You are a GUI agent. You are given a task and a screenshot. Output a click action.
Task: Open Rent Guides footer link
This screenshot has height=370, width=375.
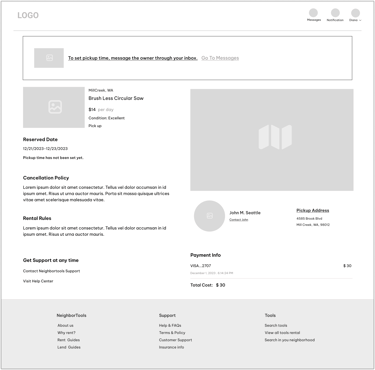68,340
